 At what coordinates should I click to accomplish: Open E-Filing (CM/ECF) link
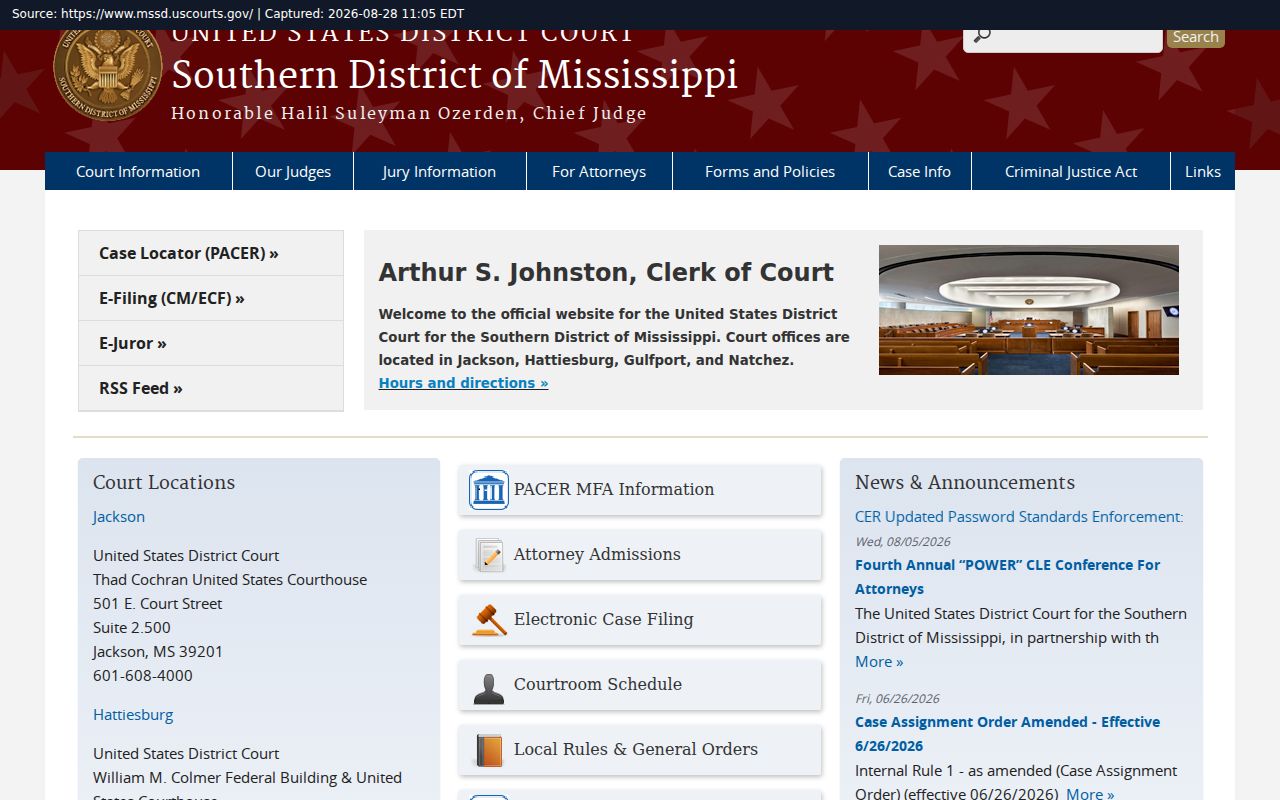pos(211,298)
